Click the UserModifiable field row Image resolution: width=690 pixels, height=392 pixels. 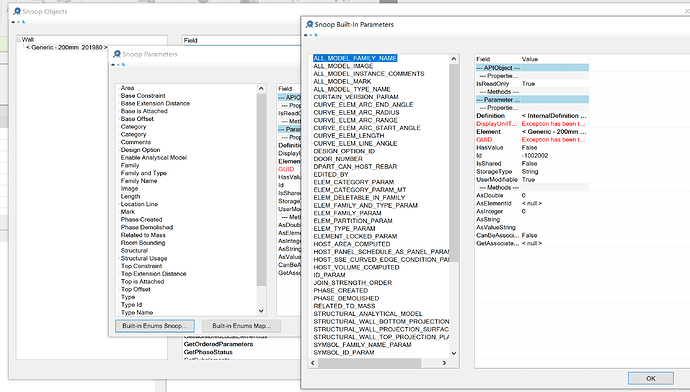pos(532,180)
